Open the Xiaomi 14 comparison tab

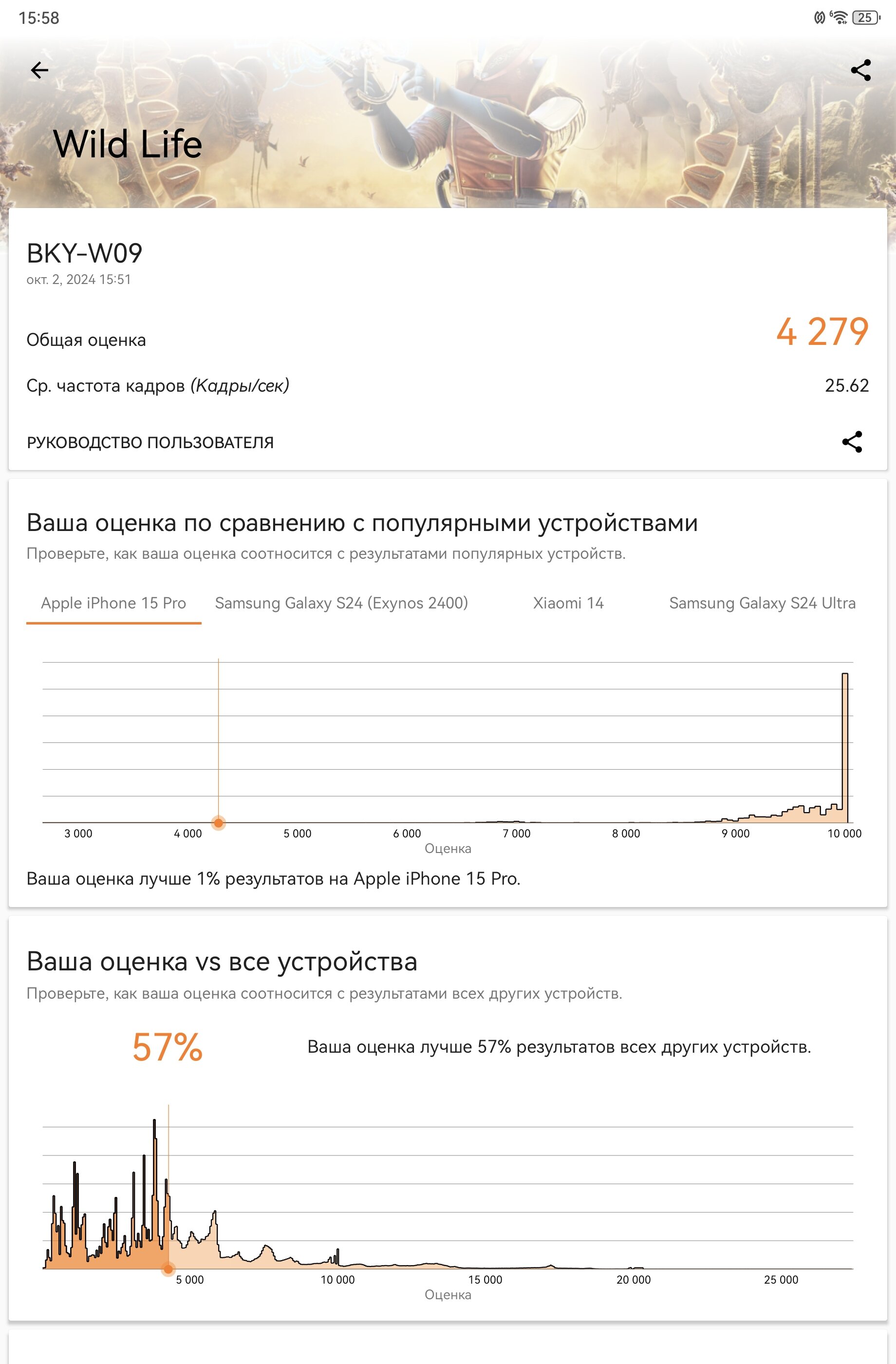568,603
